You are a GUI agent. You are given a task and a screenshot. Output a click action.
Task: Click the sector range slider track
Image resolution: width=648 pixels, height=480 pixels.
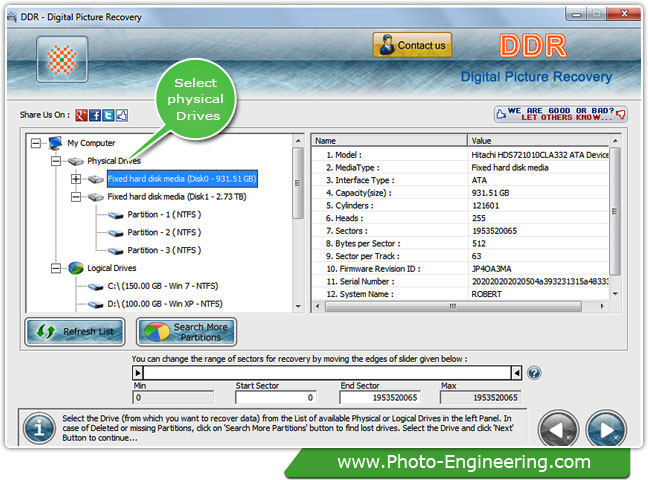click(327, 373)
